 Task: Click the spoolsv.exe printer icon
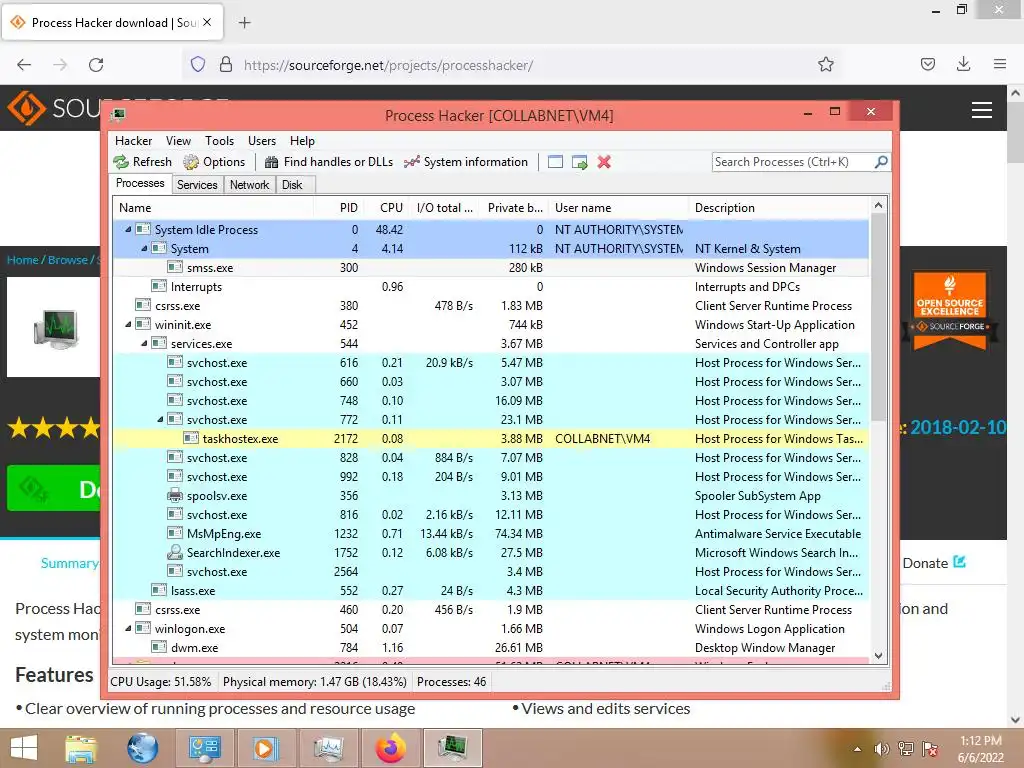(175, 495)
